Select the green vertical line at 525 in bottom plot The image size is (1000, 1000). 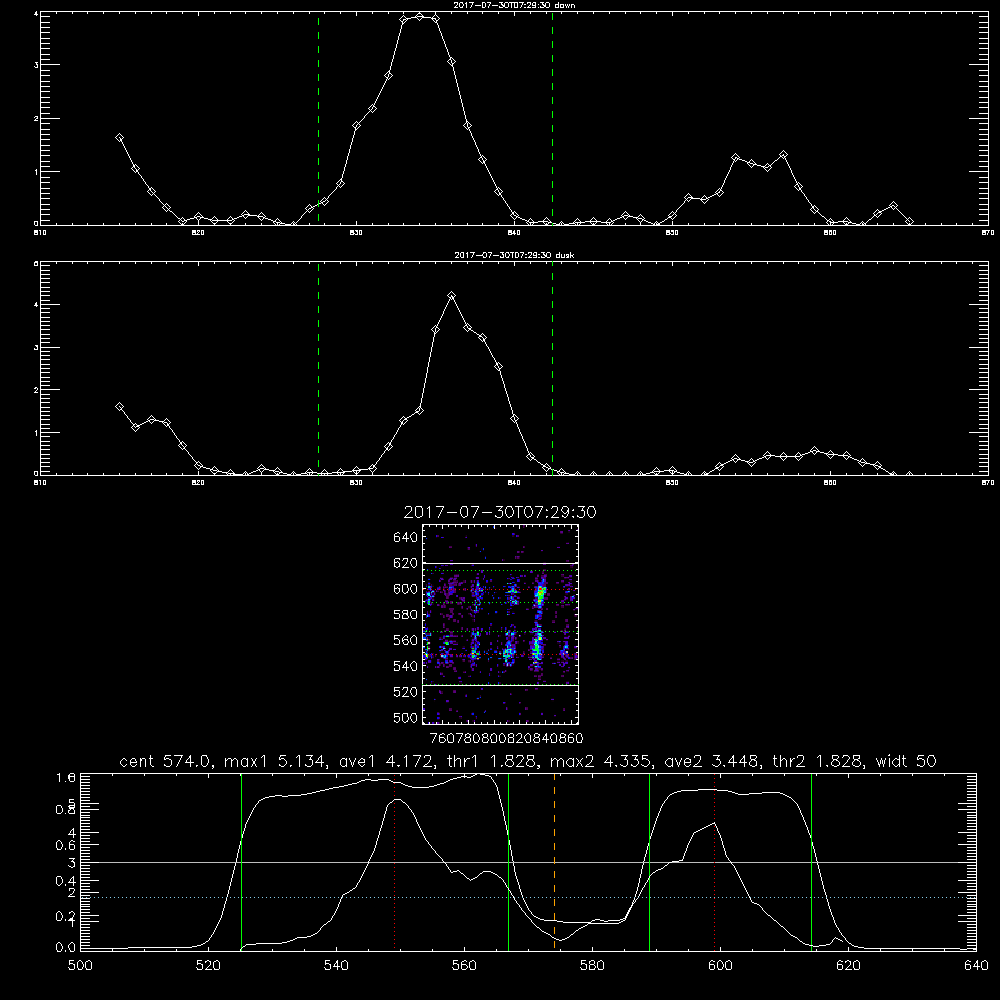point(242,861)
